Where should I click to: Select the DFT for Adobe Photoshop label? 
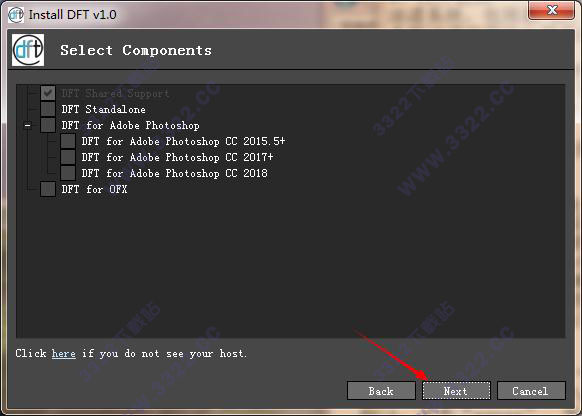(x=130, y=125)
